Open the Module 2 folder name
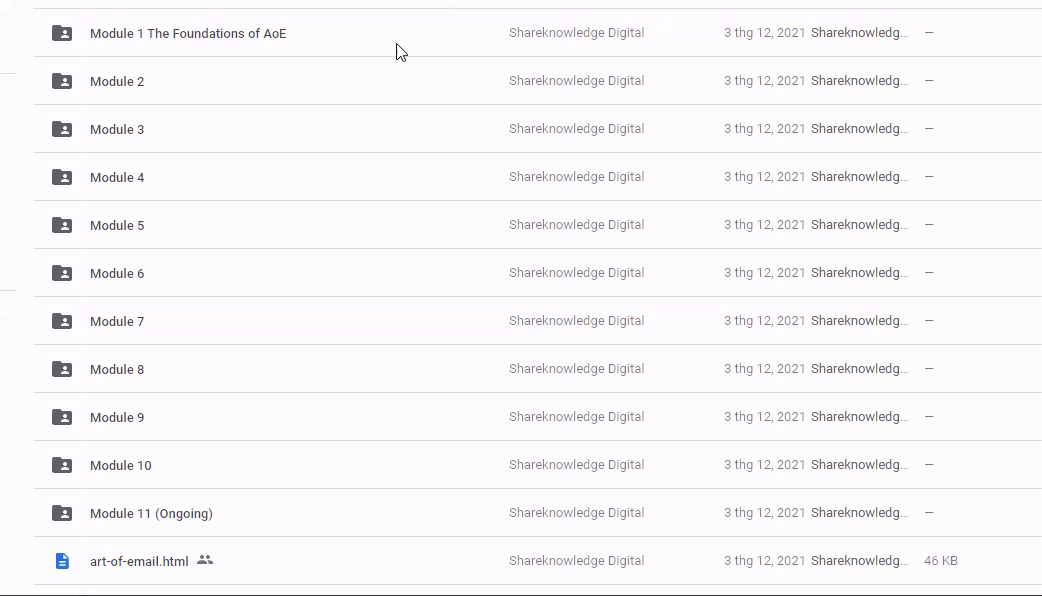This screenshot has width=1042, height=596. point(117,82)
